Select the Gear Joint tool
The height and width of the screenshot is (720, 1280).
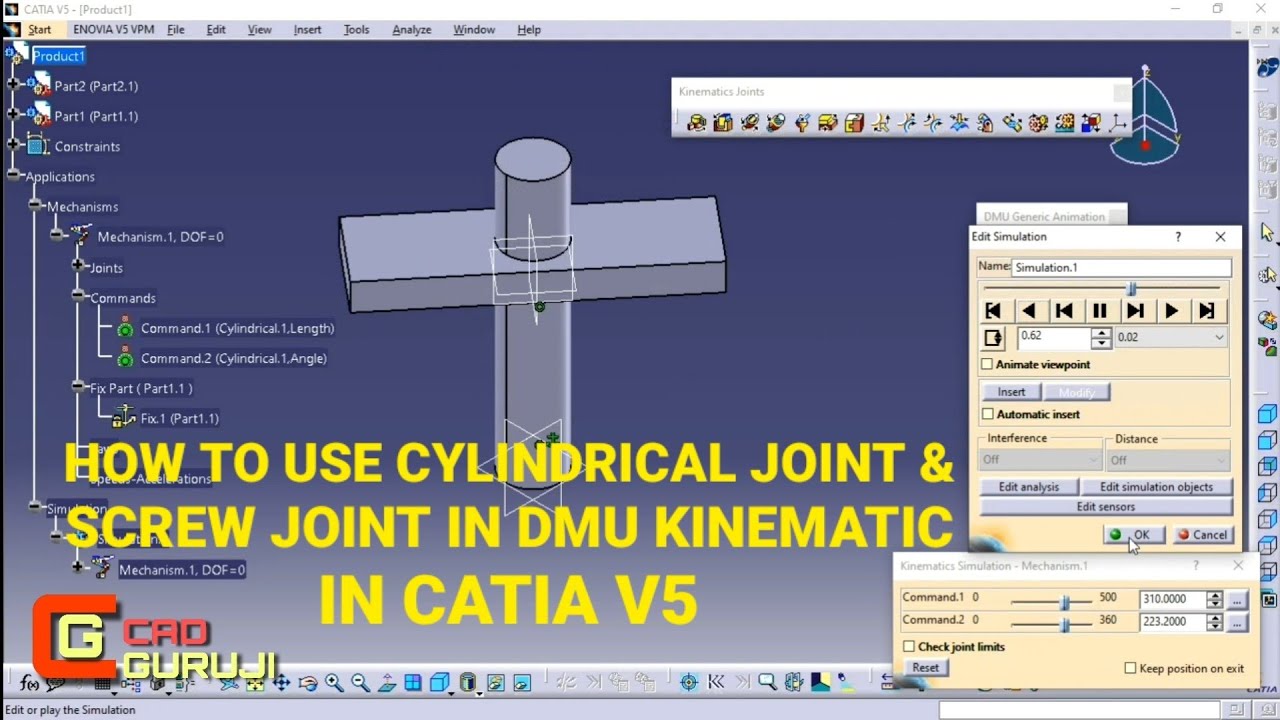point(1038,123)
